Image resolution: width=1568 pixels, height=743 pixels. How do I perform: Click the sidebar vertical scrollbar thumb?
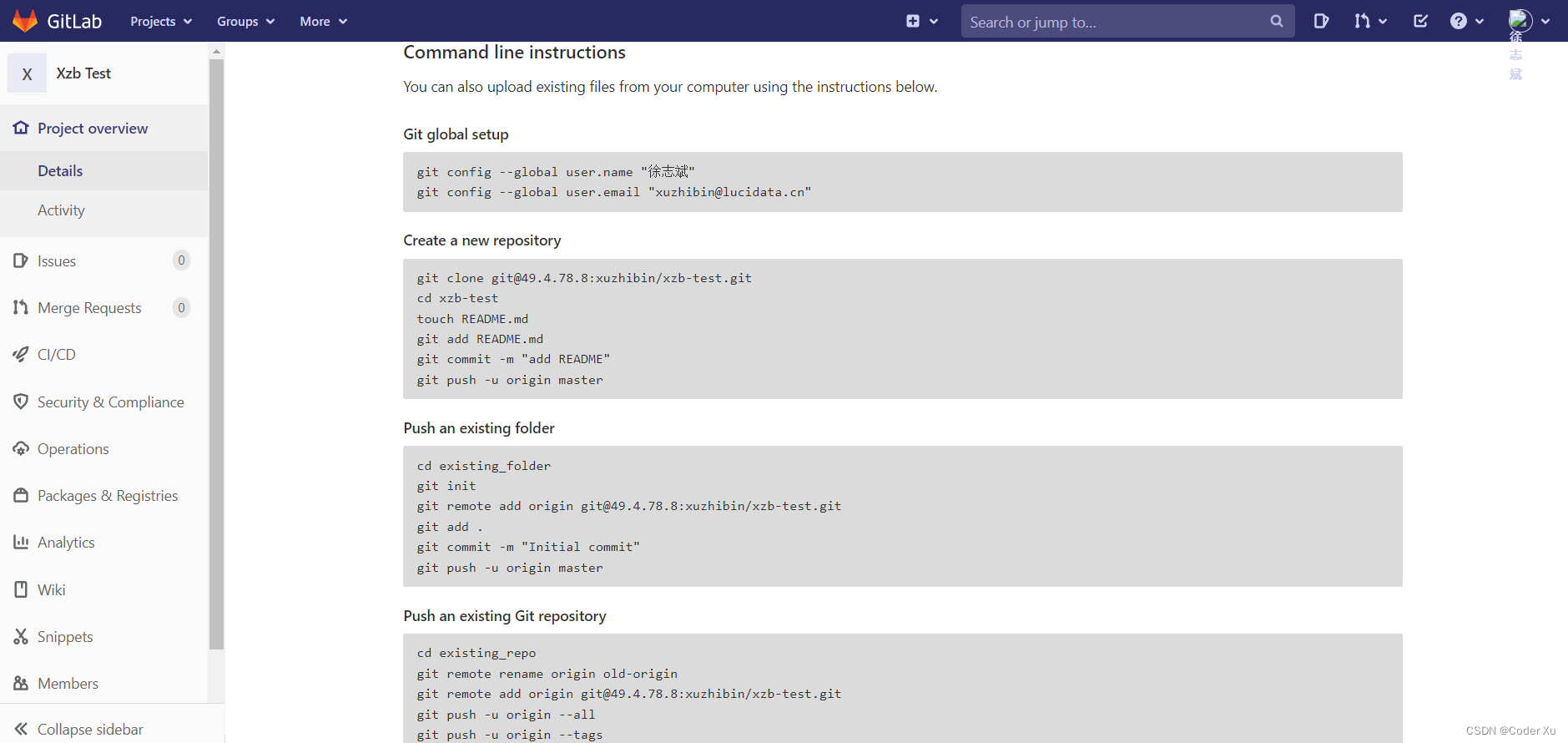(x=217, y=354)
